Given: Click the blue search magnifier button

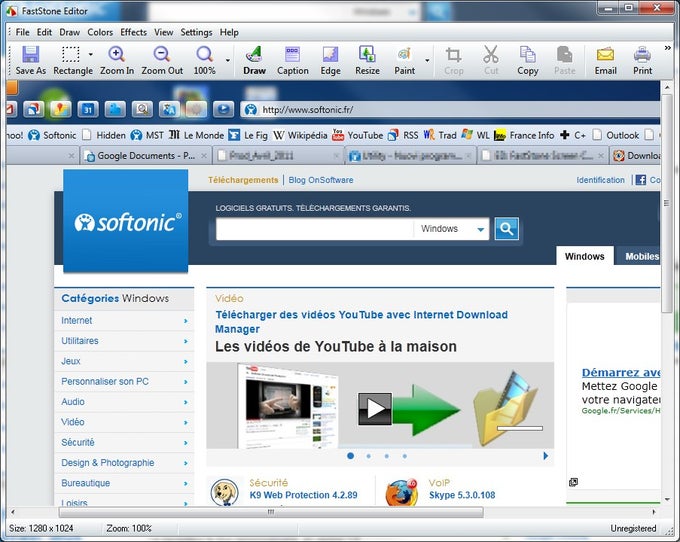Looking at the screenshot, I should click(x=507, y=229).
